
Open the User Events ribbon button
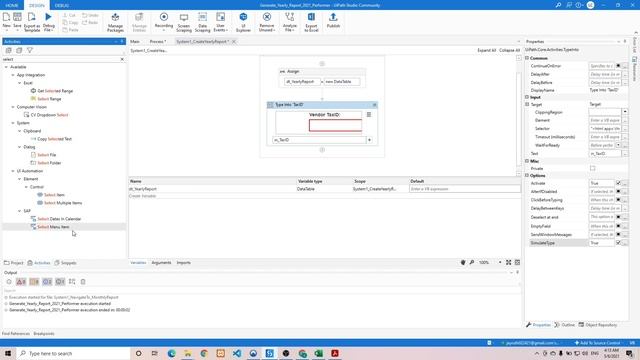[x=220, y=22]
